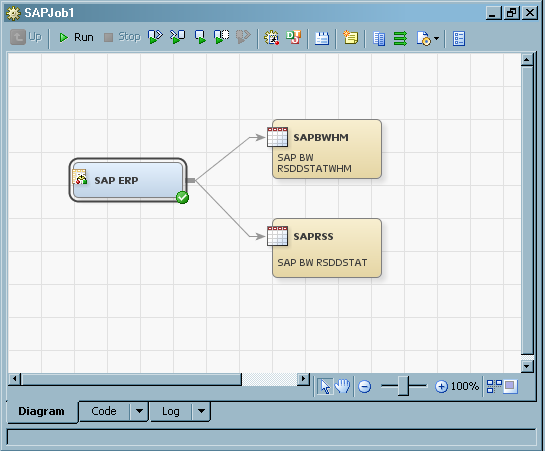Restore the SAPJob1 window
The image size is (545, 453).
(x=511, y=13)
